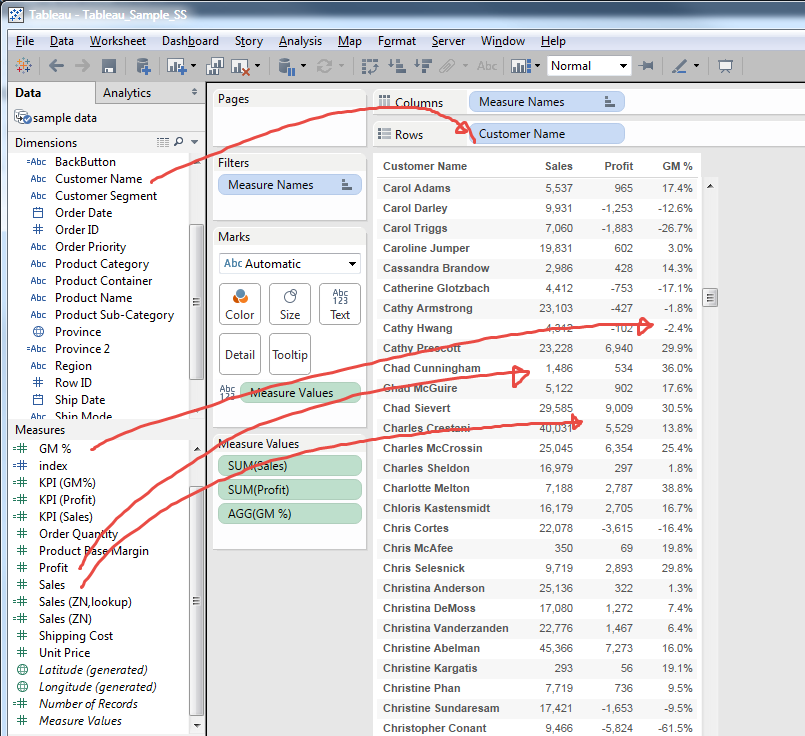Click the table scroll up arrow
Viewport: 805px width, 736px height.
(x=710, y=186)
